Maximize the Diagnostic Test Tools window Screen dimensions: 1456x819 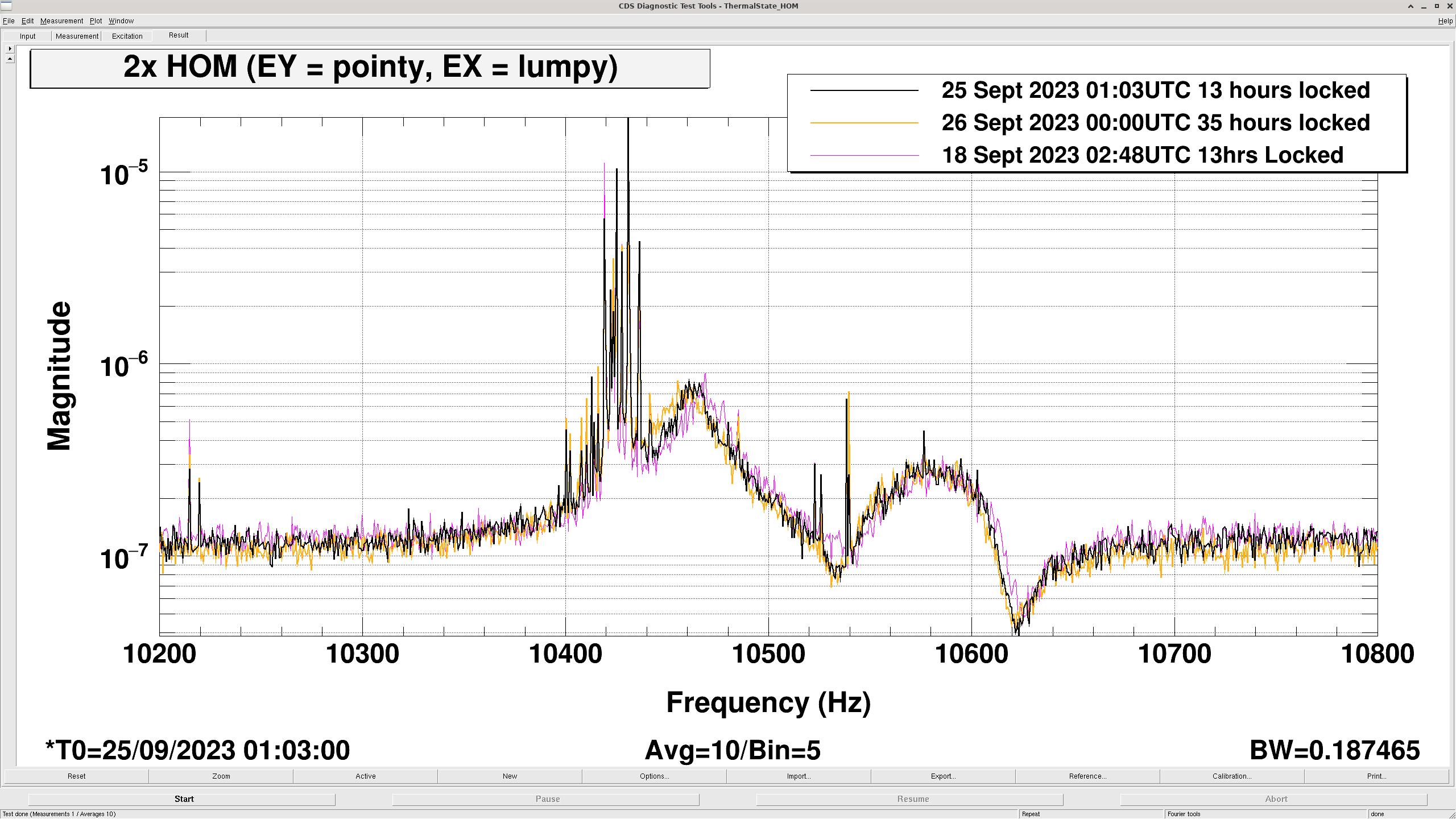point(1437,6)
